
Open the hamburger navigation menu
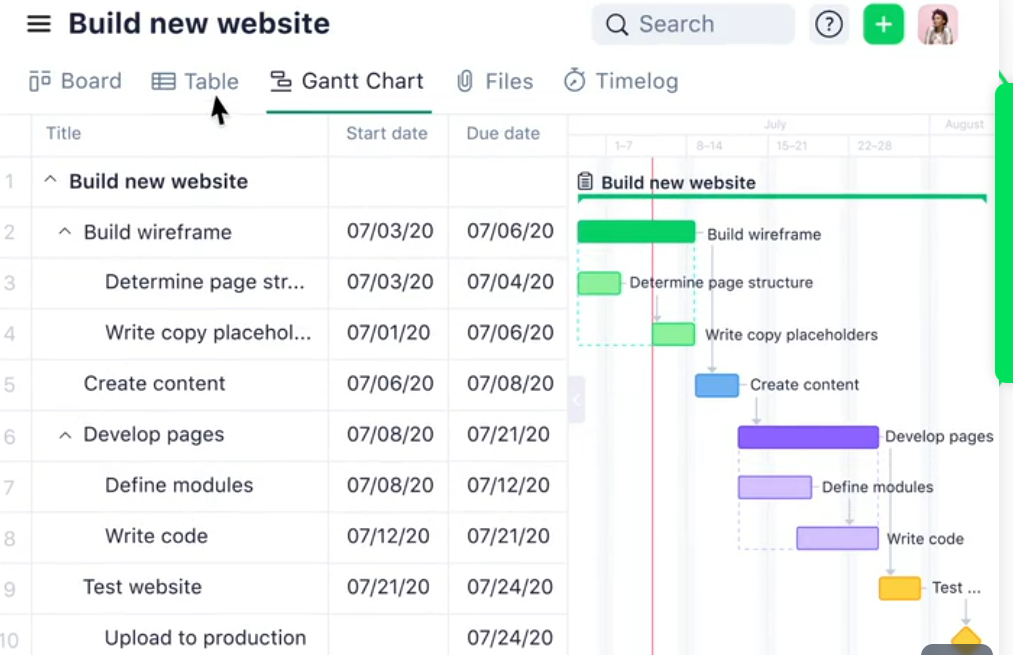point(38,23)
